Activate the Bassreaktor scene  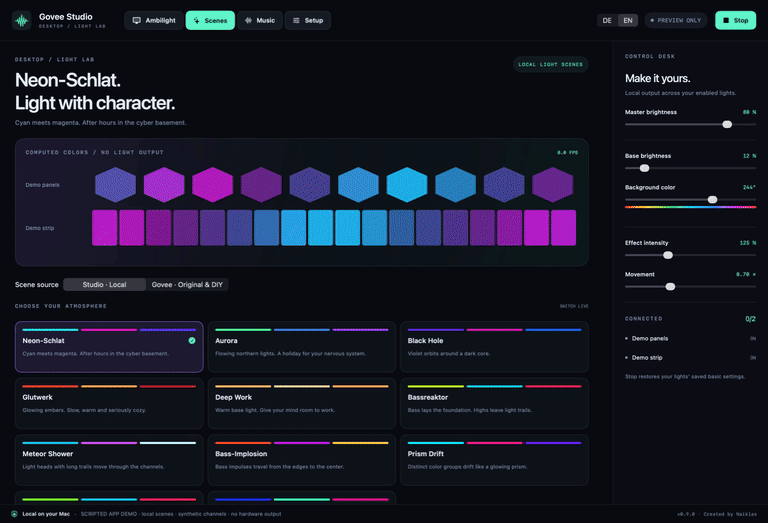click(x=494, y=404)
